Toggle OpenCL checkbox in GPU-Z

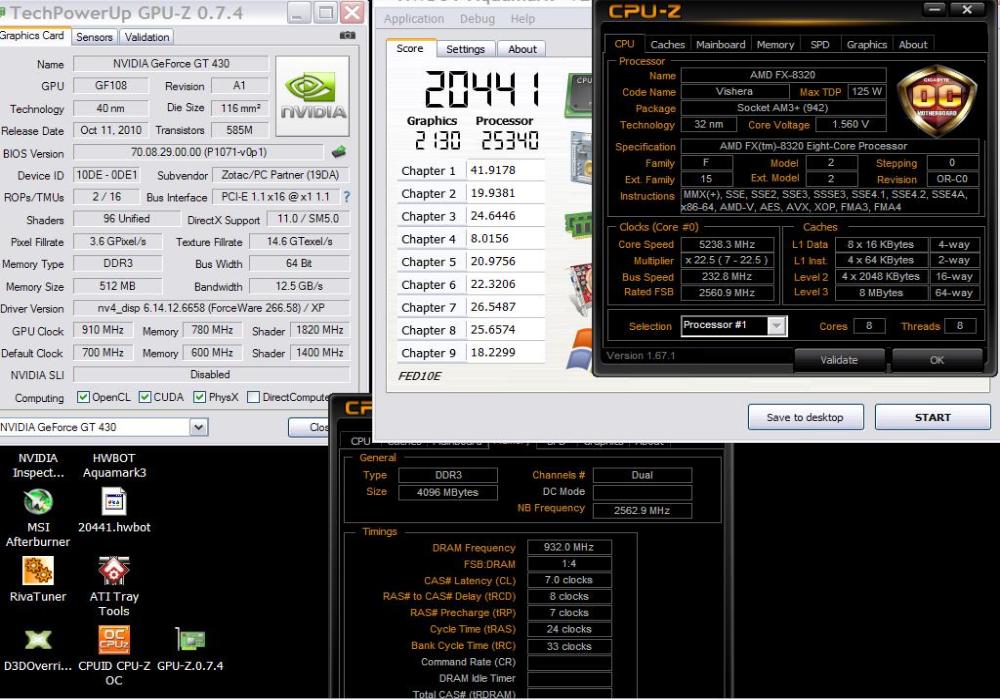[83, 397]
